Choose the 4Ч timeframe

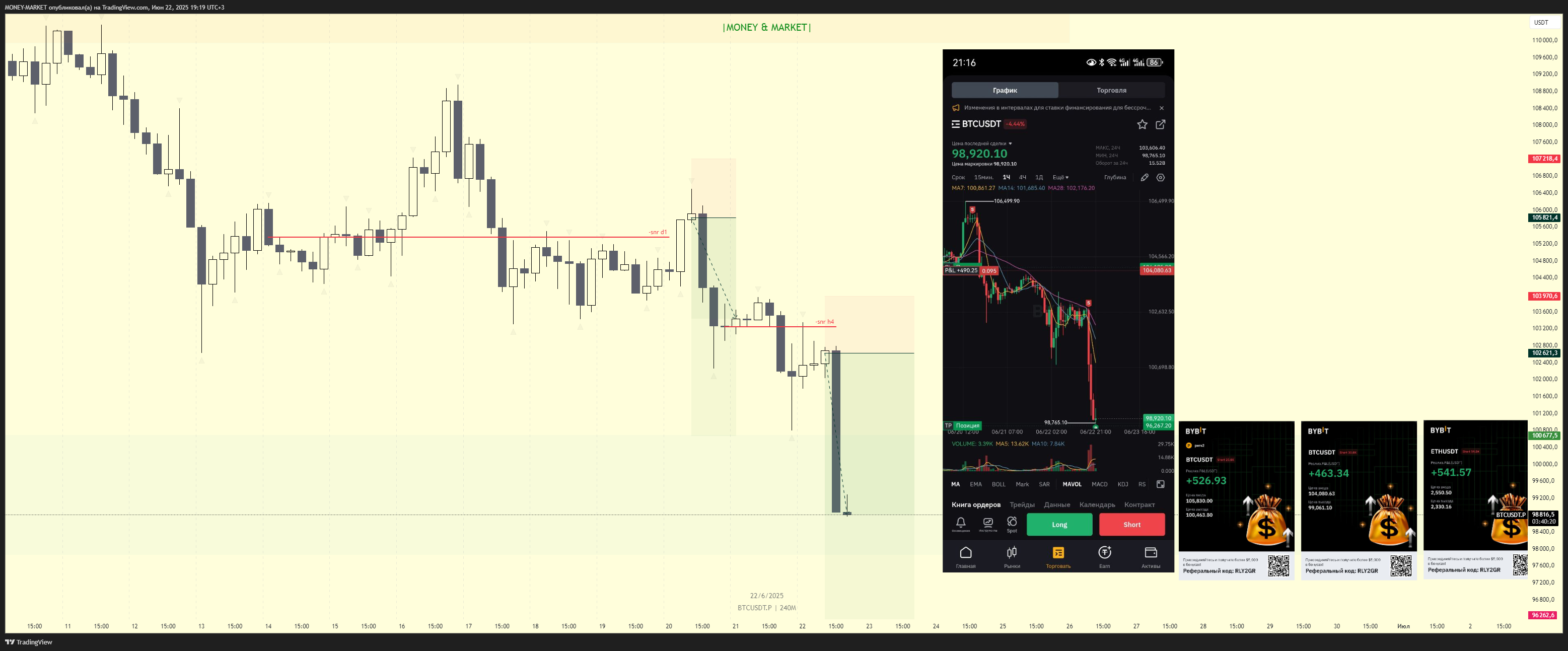[1023, 178]
